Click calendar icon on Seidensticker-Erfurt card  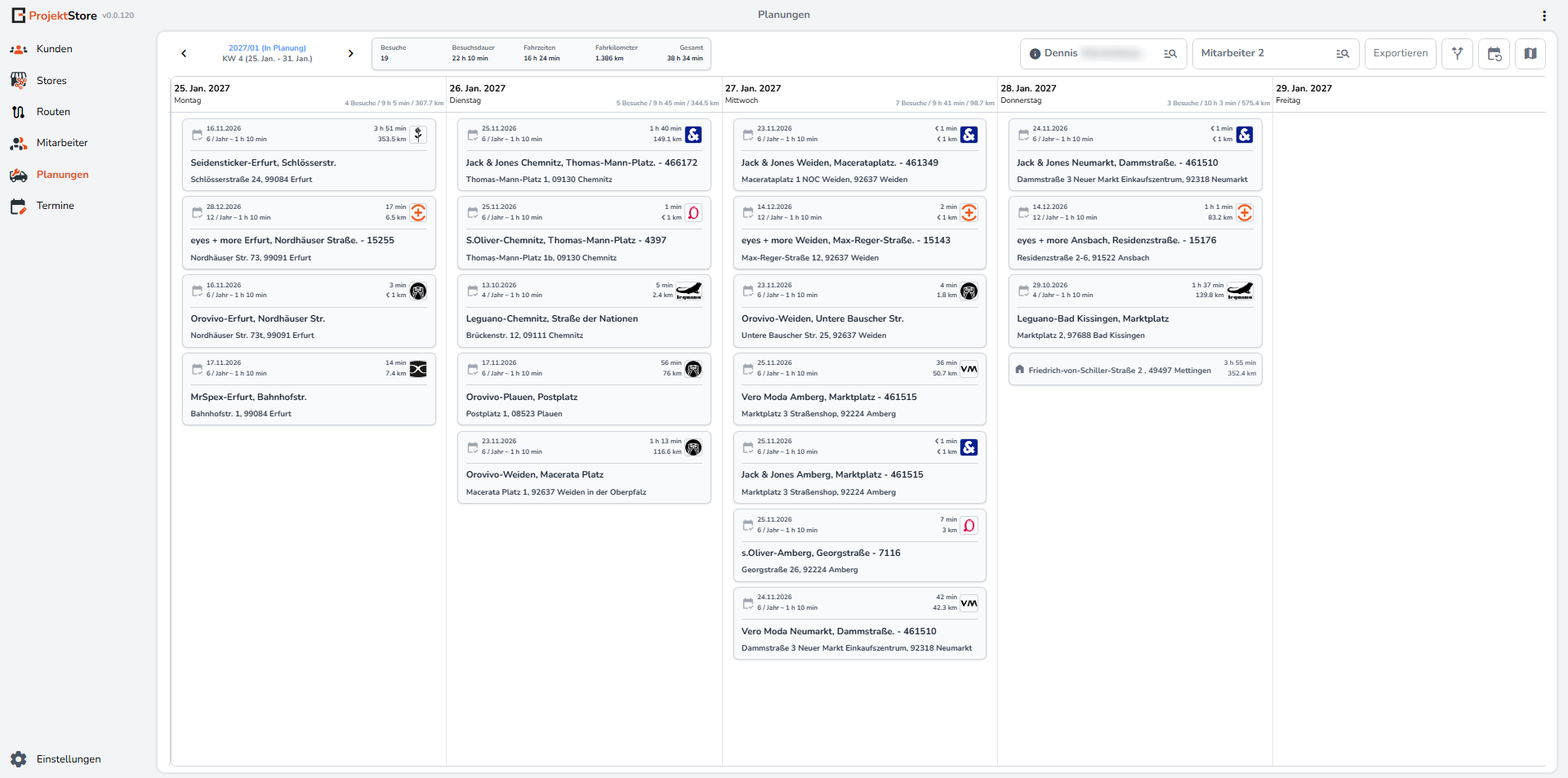[197, 135]
